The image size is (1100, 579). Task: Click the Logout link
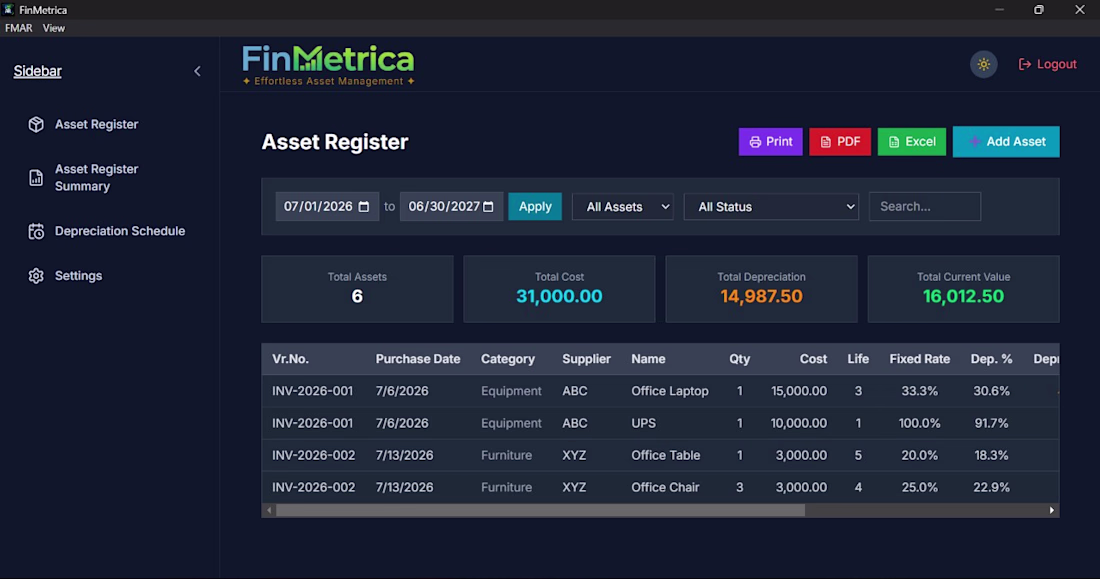[x=1047, y=65]
